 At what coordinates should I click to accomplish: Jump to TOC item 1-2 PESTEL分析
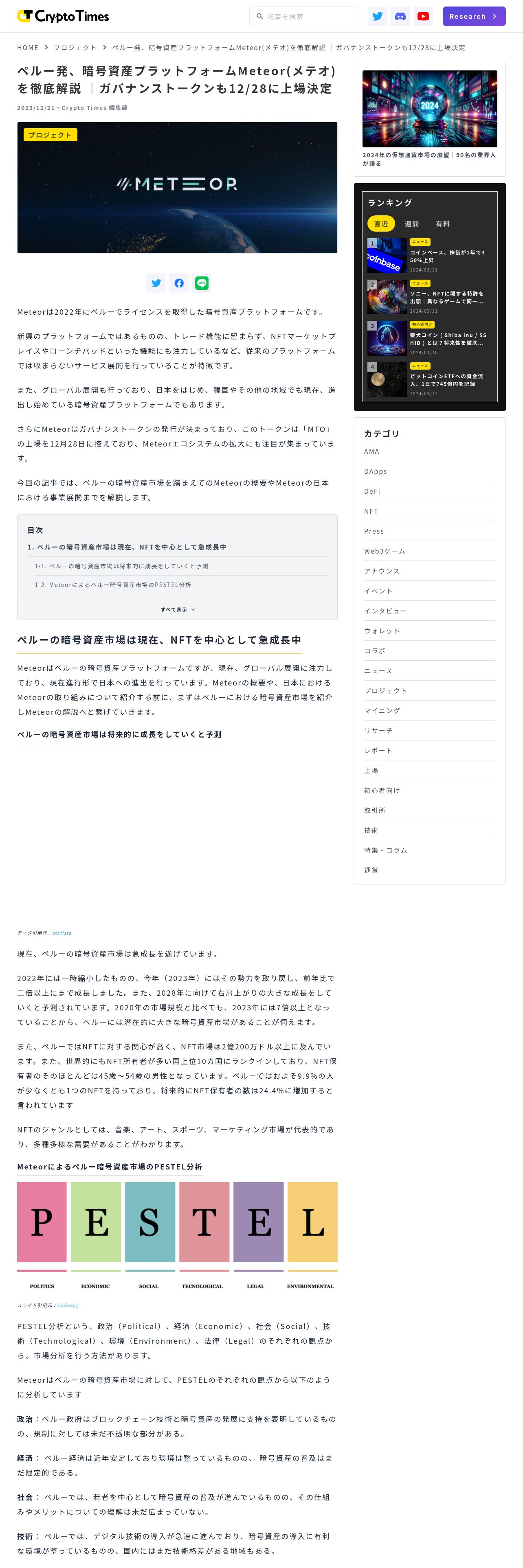point(113,585)
